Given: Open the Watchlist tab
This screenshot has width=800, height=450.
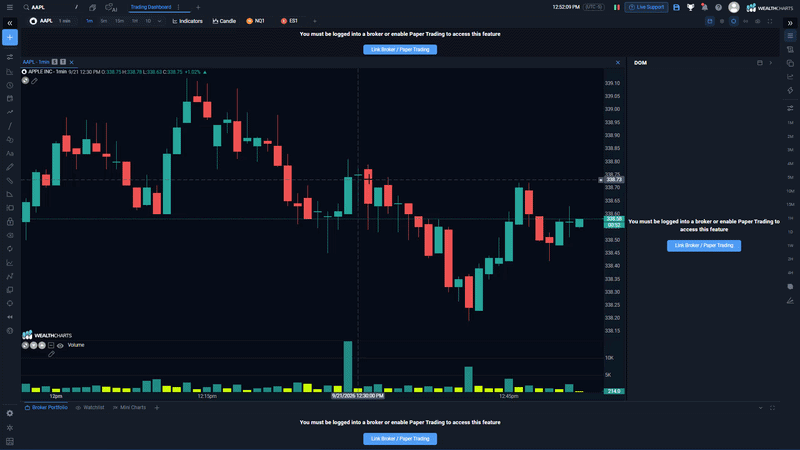Looking at the screenshot, I should 90,408.
